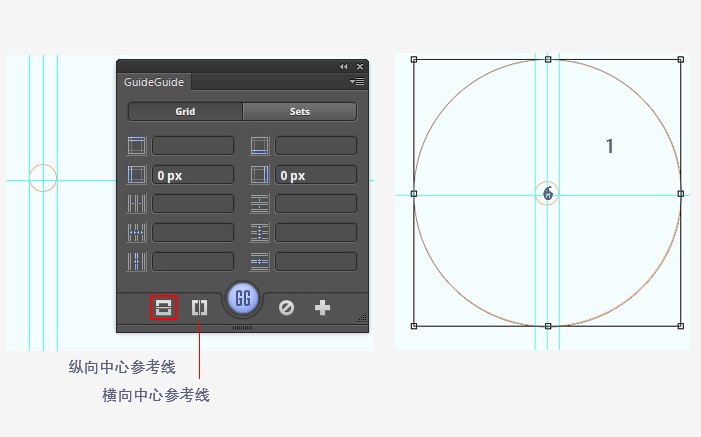Focus the top margin input field
The image size is (701, 437).
[x=193, y=146]
